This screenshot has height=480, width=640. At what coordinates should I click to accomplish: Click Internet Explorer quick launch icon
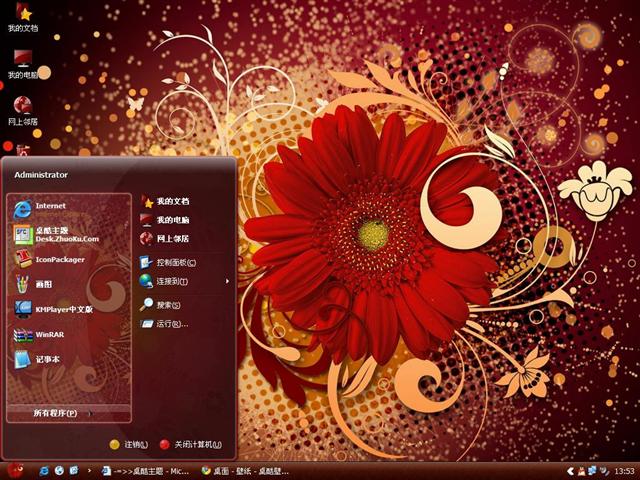point(44,471)
